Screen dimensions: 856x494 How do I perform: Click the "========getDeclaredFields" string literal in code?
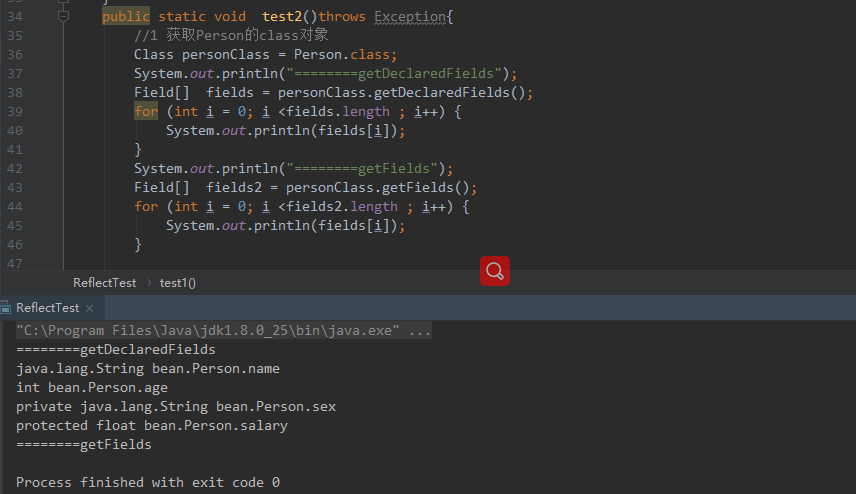pyautogui.click(x=394, y=74)
